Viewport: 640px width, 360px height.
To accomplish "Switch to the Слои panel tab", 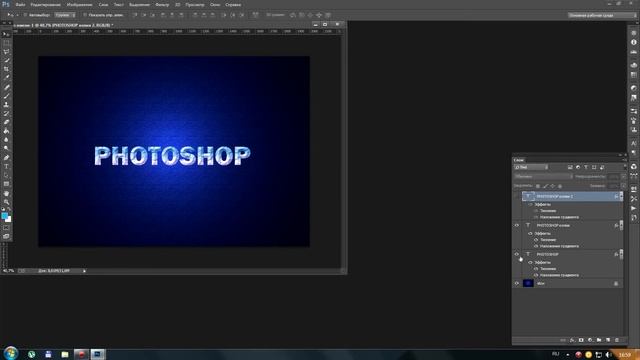I will [519, 160].
